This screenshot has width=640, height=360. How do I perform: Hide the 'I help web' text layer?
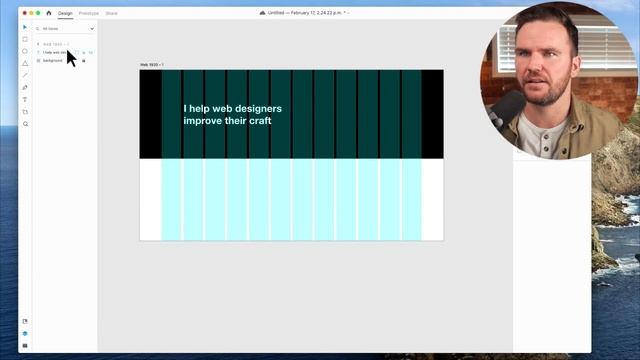click(90, 53)
